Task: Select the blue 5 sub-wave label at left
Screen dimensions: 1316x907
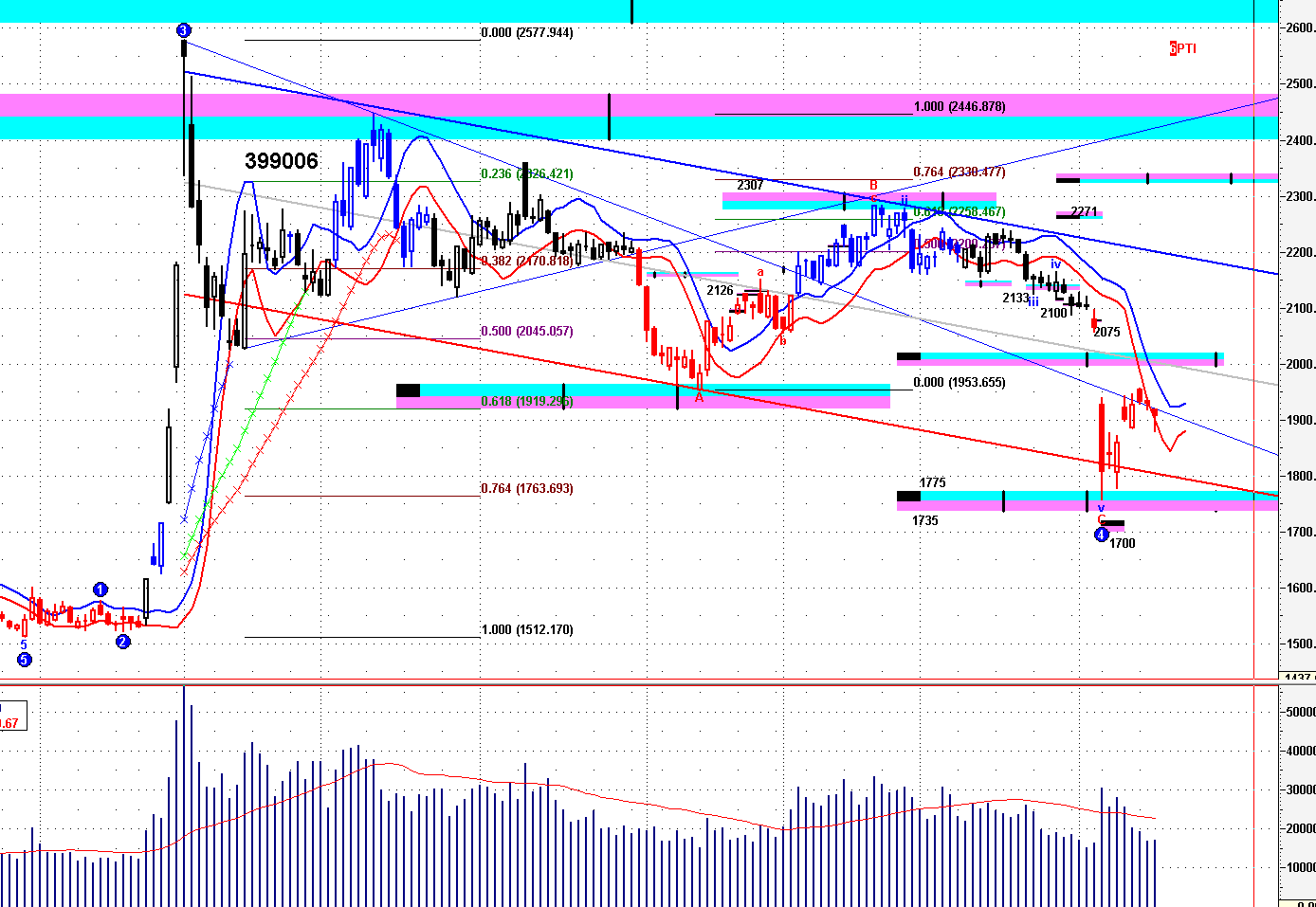Action: [24, 644]
